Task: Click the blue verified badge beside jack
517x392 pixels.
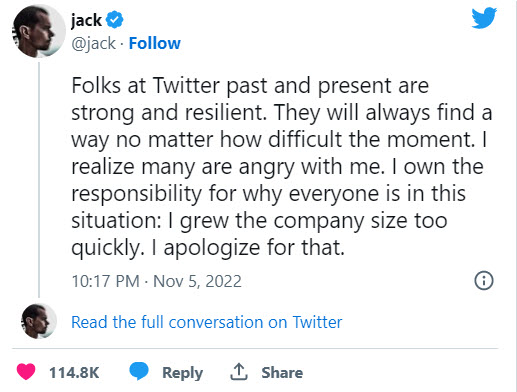Action: pyautogui.click(x=115, y=20)
